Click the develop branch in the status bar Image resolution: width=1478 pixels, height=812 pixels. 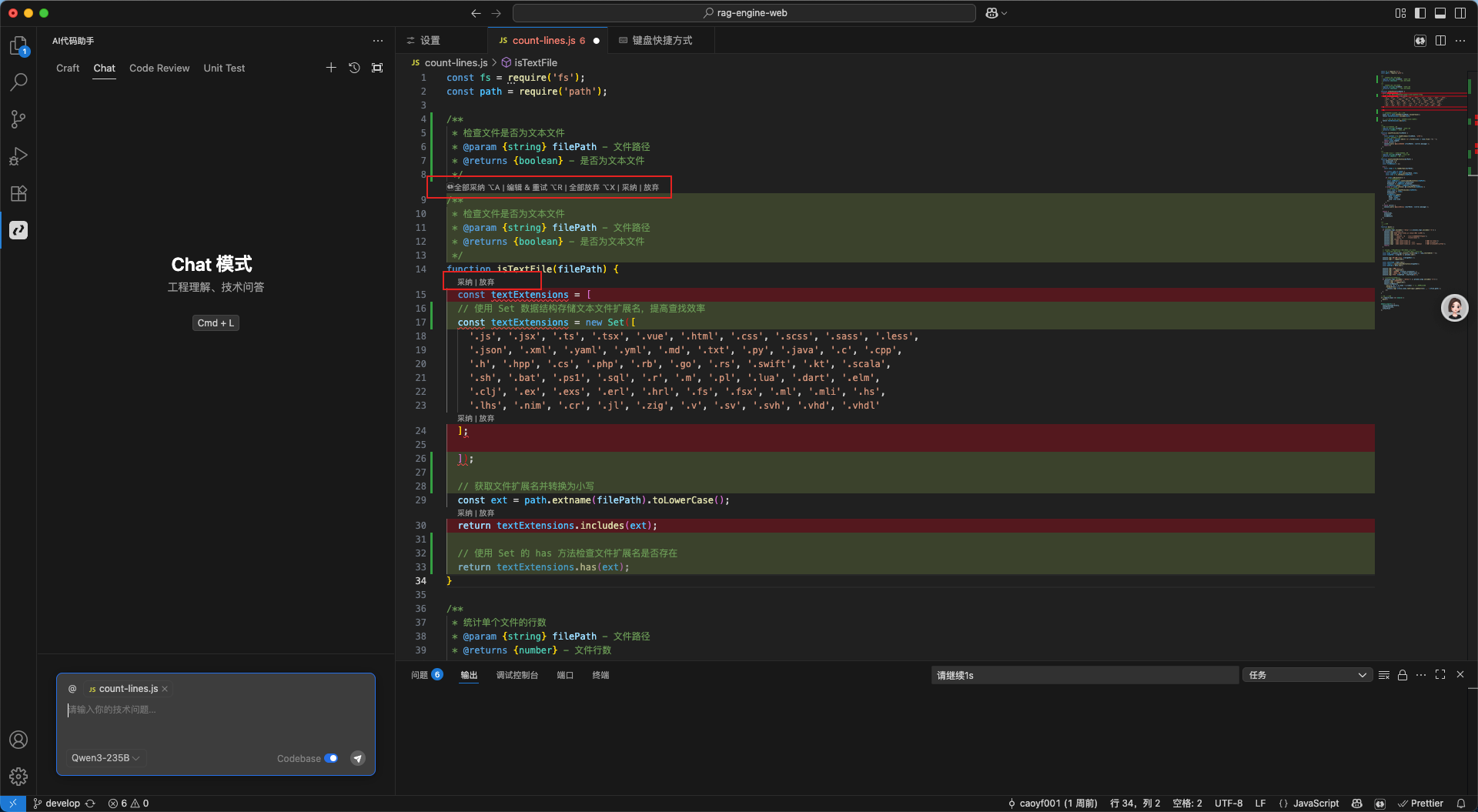tap(56, 804)
